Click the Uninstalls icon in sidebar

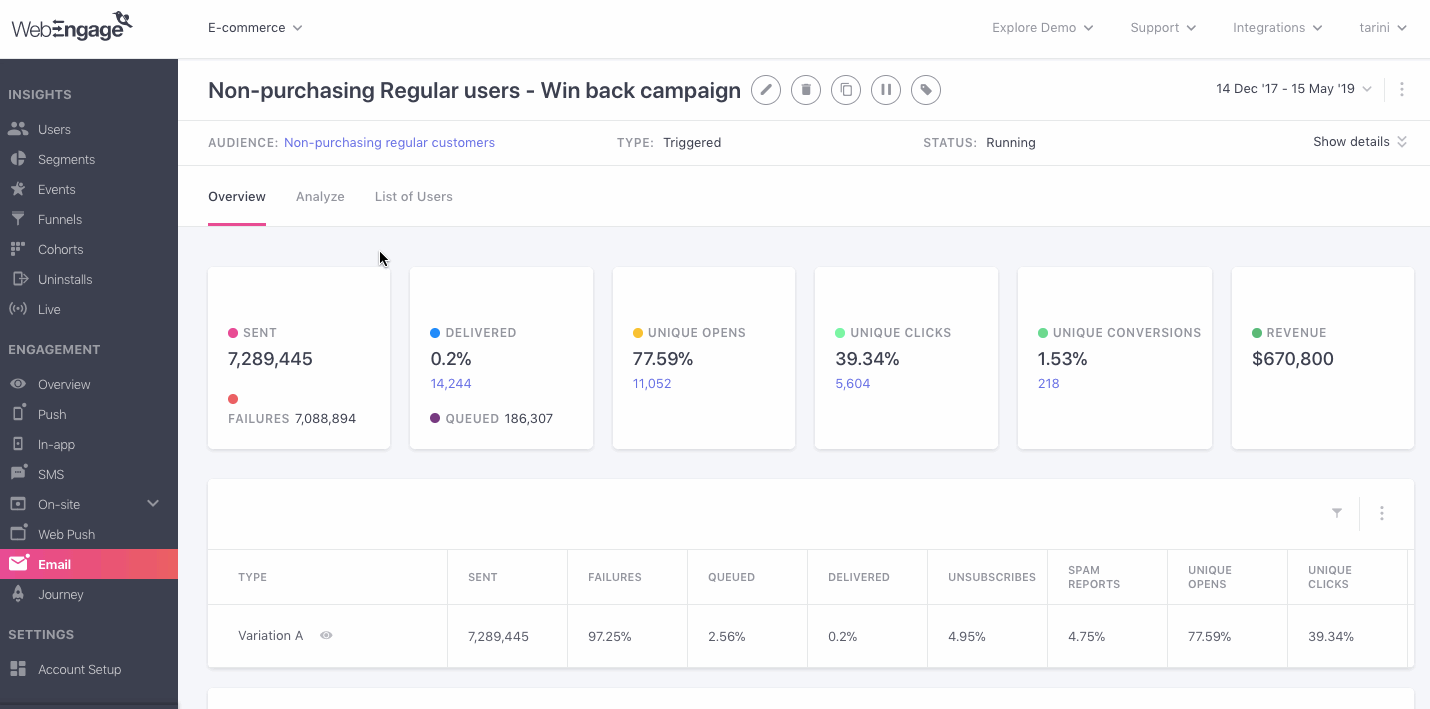pos(18,279)
